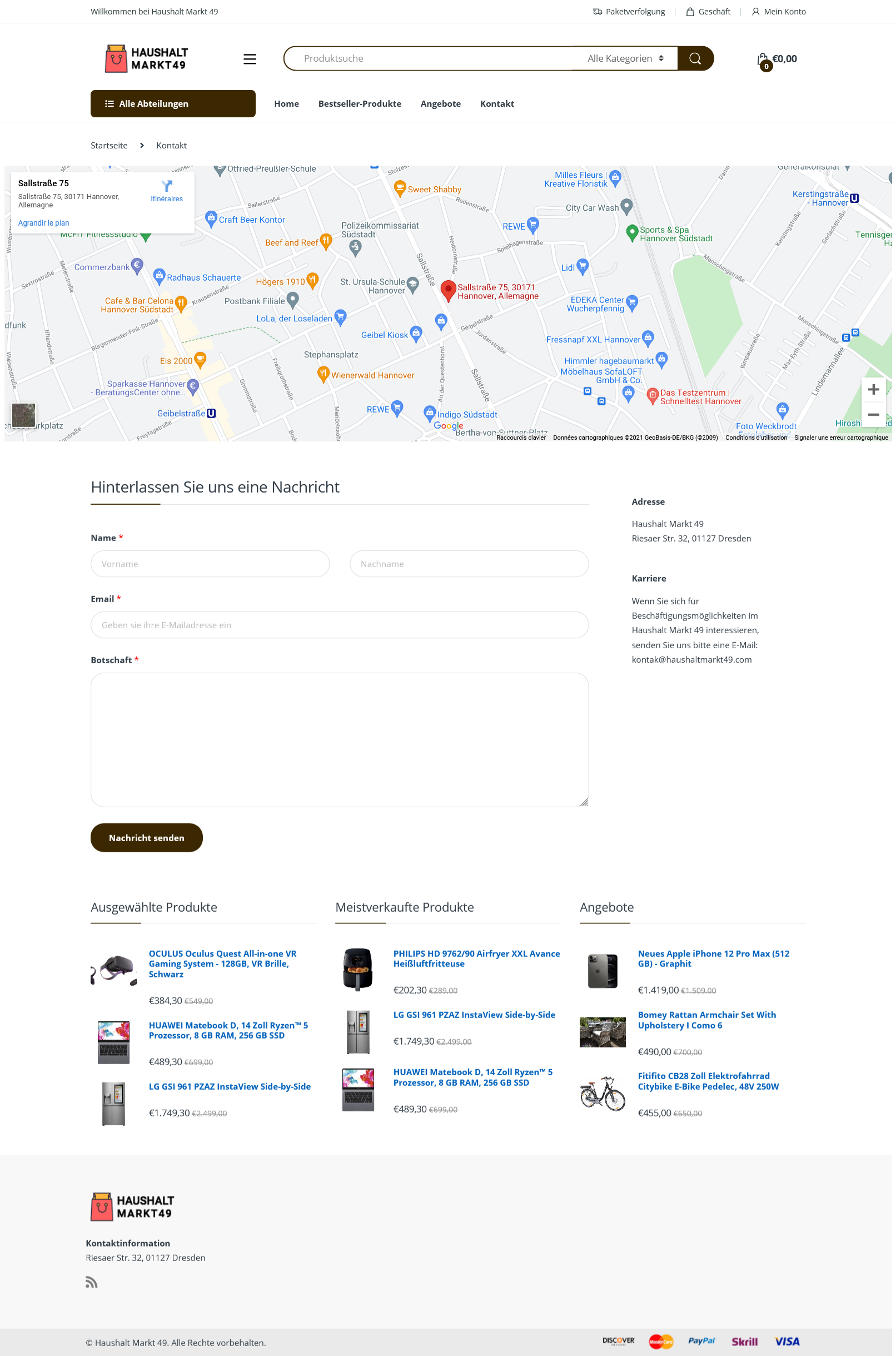Click the Wienerwald Hannover marker
896x1356 pixels.
pyautogui.click(x=323, y=374)
